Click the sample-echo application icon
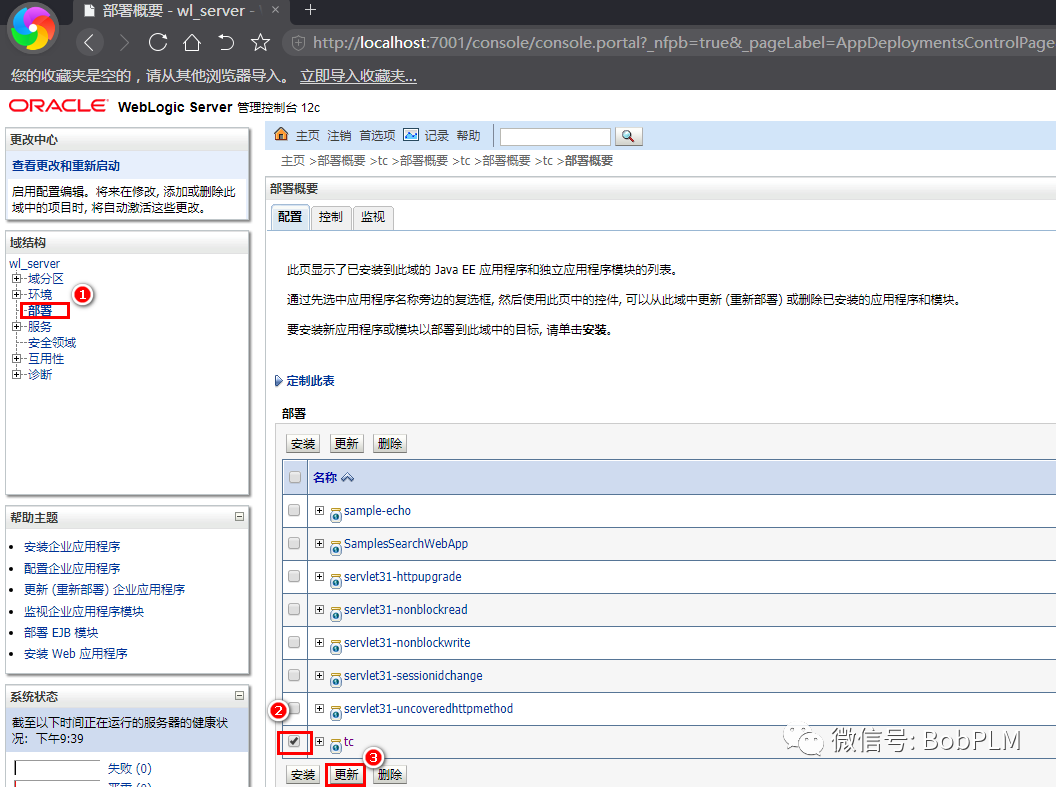1056x787 pixels. 335,514
